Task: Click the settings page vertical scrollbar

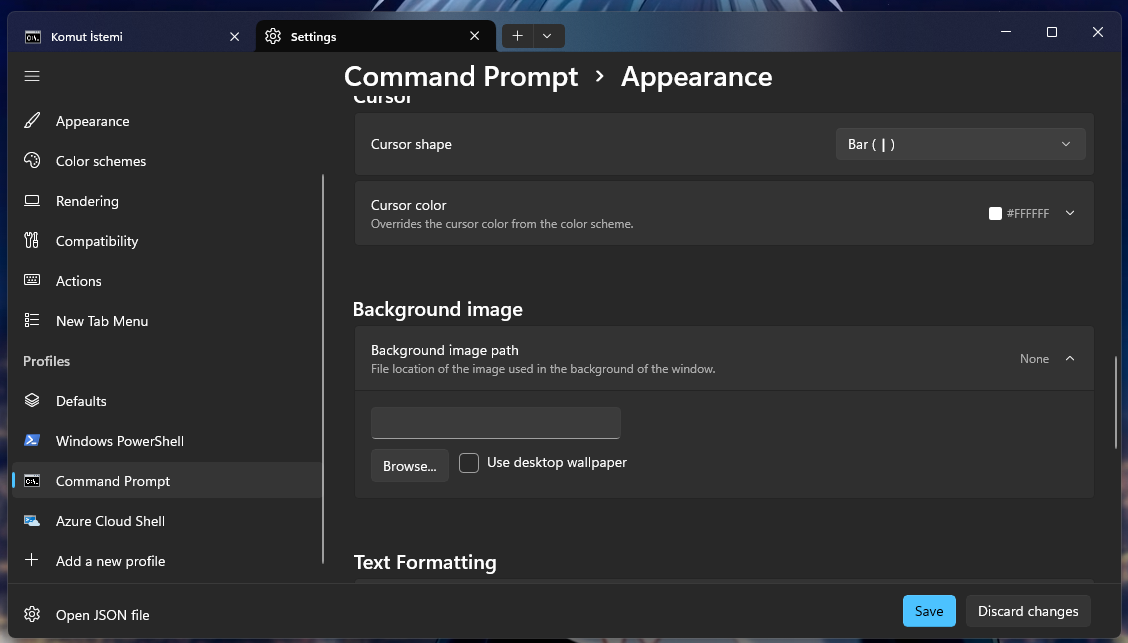Action: [1116, 403]
